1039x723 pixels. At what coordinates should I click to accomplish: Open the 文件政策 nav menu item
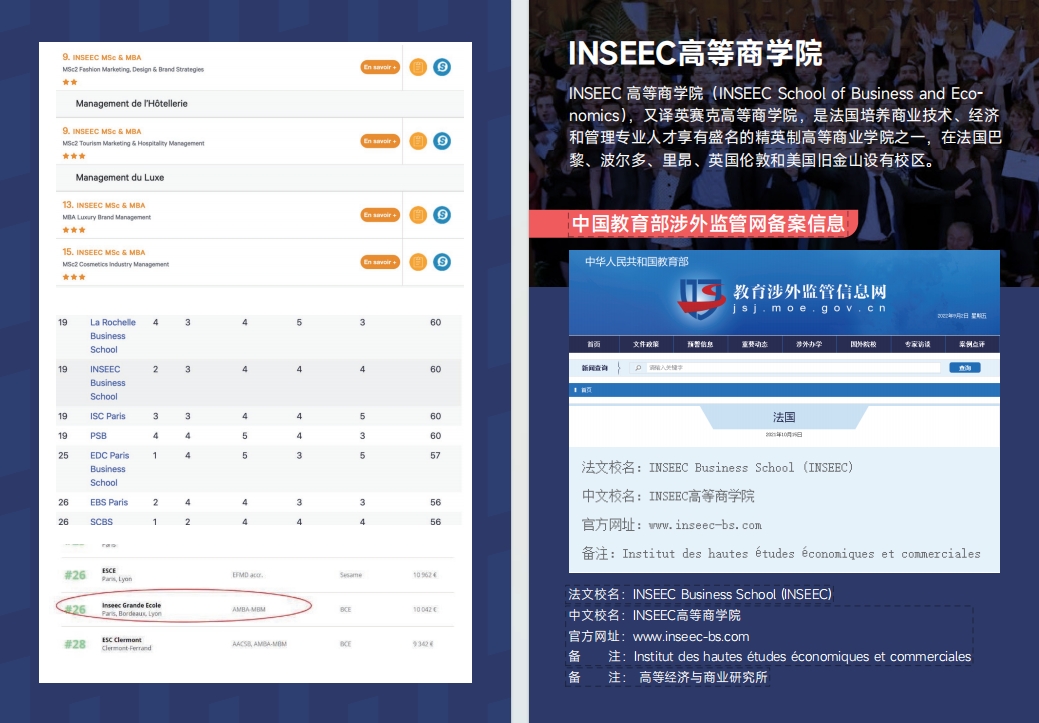(645, 345)
